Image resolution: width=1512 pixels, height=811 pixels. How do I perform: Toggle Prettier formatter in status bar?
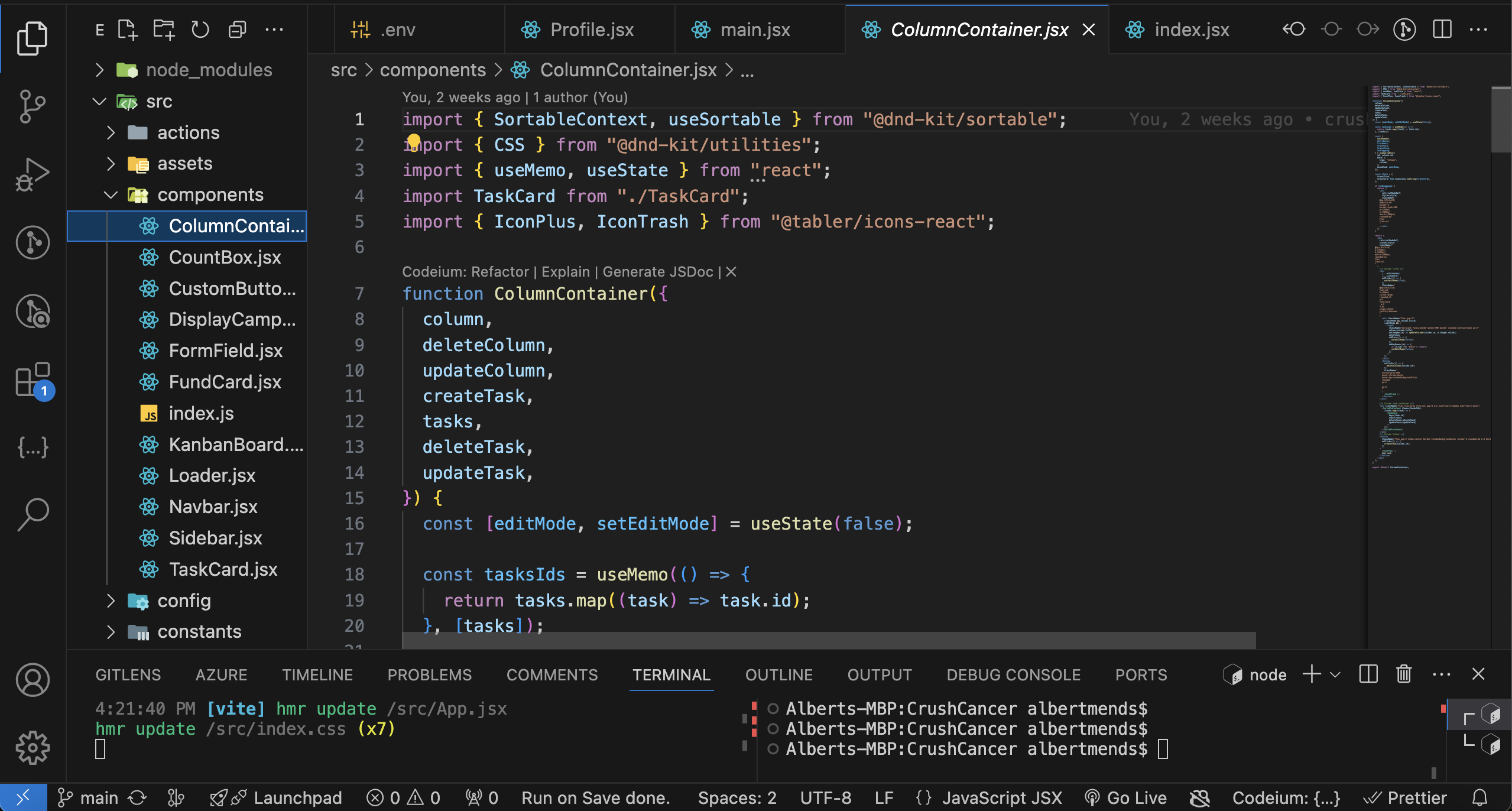pyautogui.click(x=1405, y=798)
